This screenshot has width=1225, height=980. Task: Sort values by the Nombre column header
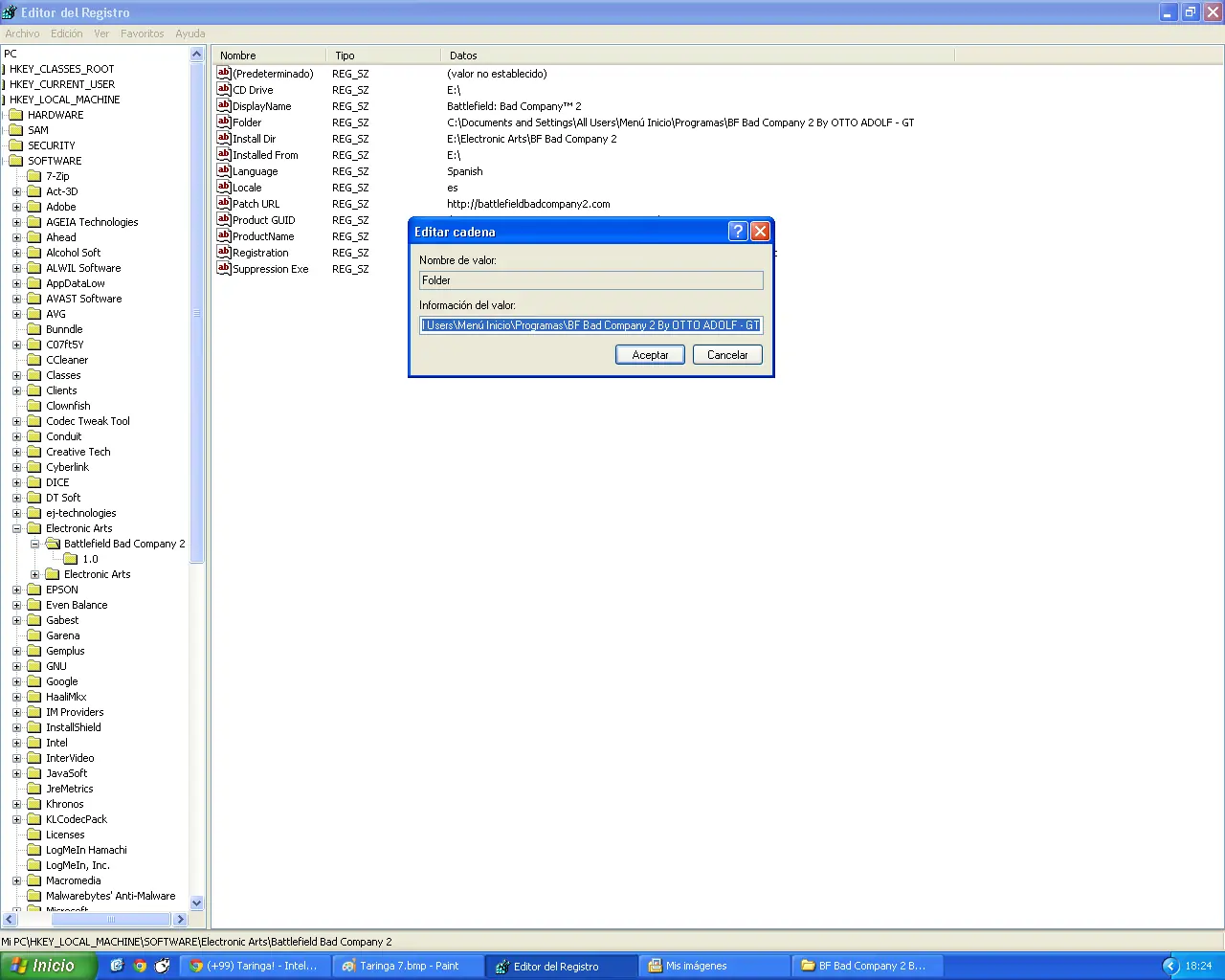coord(269,56)
